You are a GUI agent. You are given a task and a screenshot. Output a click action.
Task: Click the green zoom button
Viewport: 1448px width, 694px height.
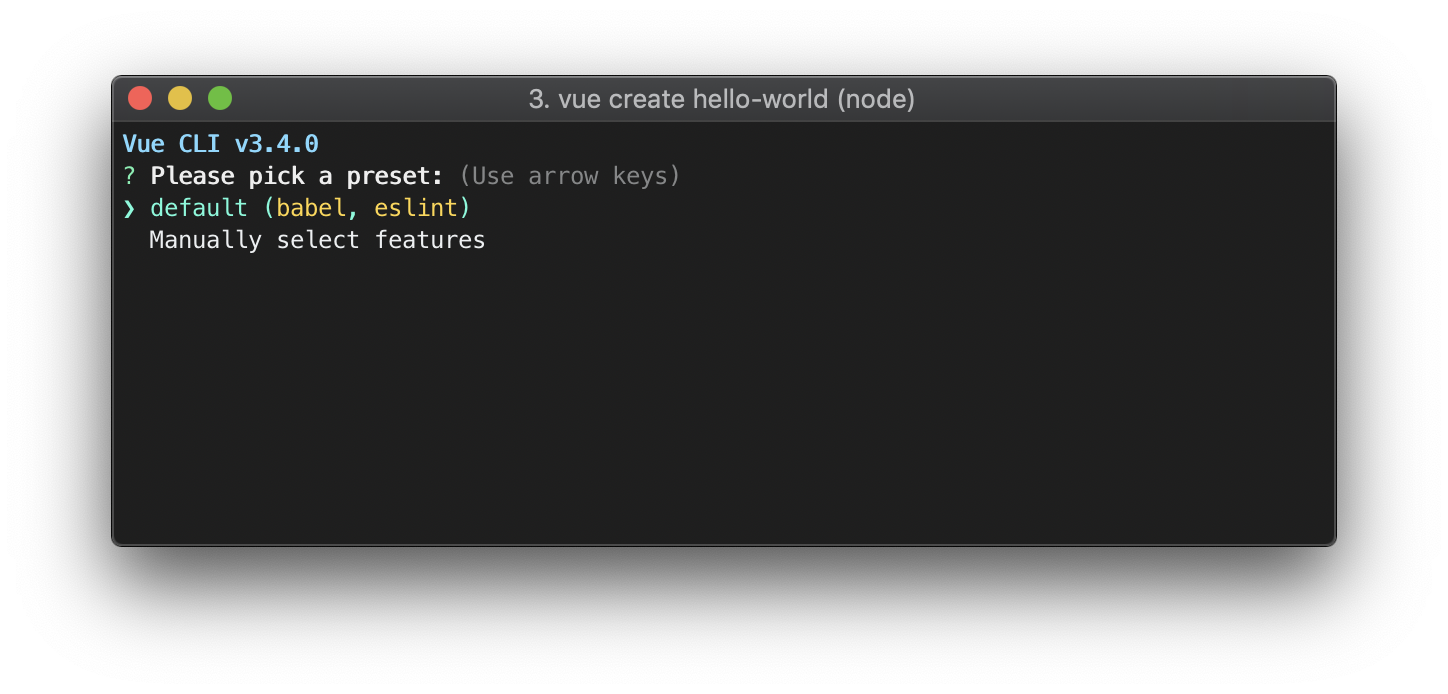(x=220, y=97)
